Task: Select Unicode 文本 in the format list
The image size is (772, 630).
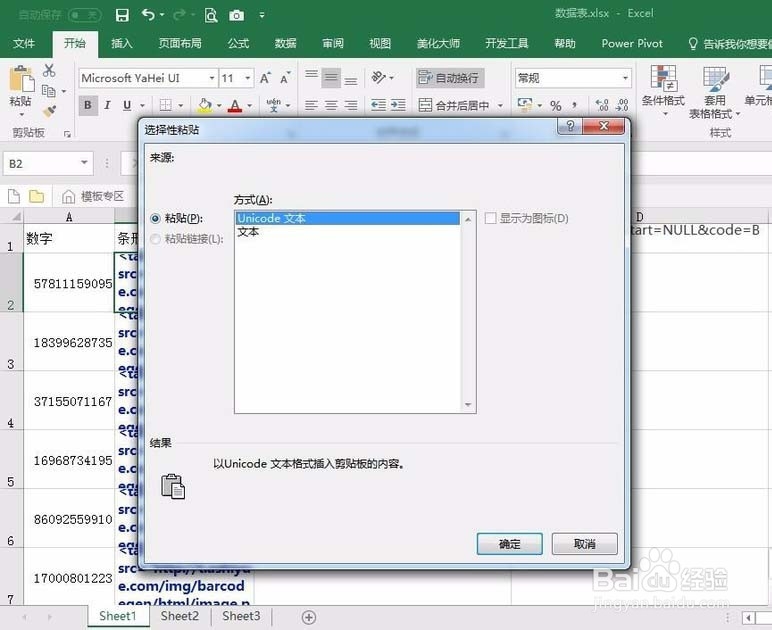Action: click(x=348, y=218)
